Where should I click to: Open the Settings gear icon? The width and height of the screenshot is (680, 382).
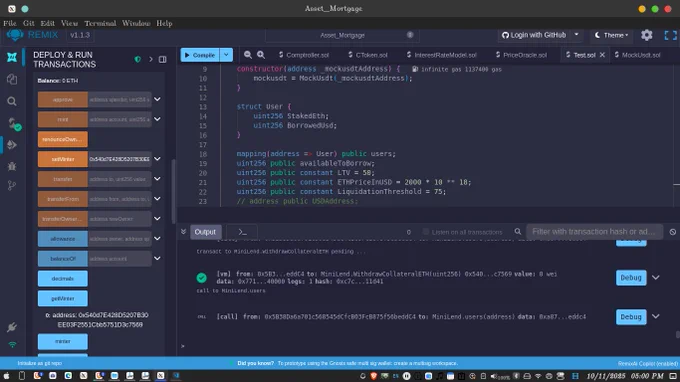pos(647,35)
